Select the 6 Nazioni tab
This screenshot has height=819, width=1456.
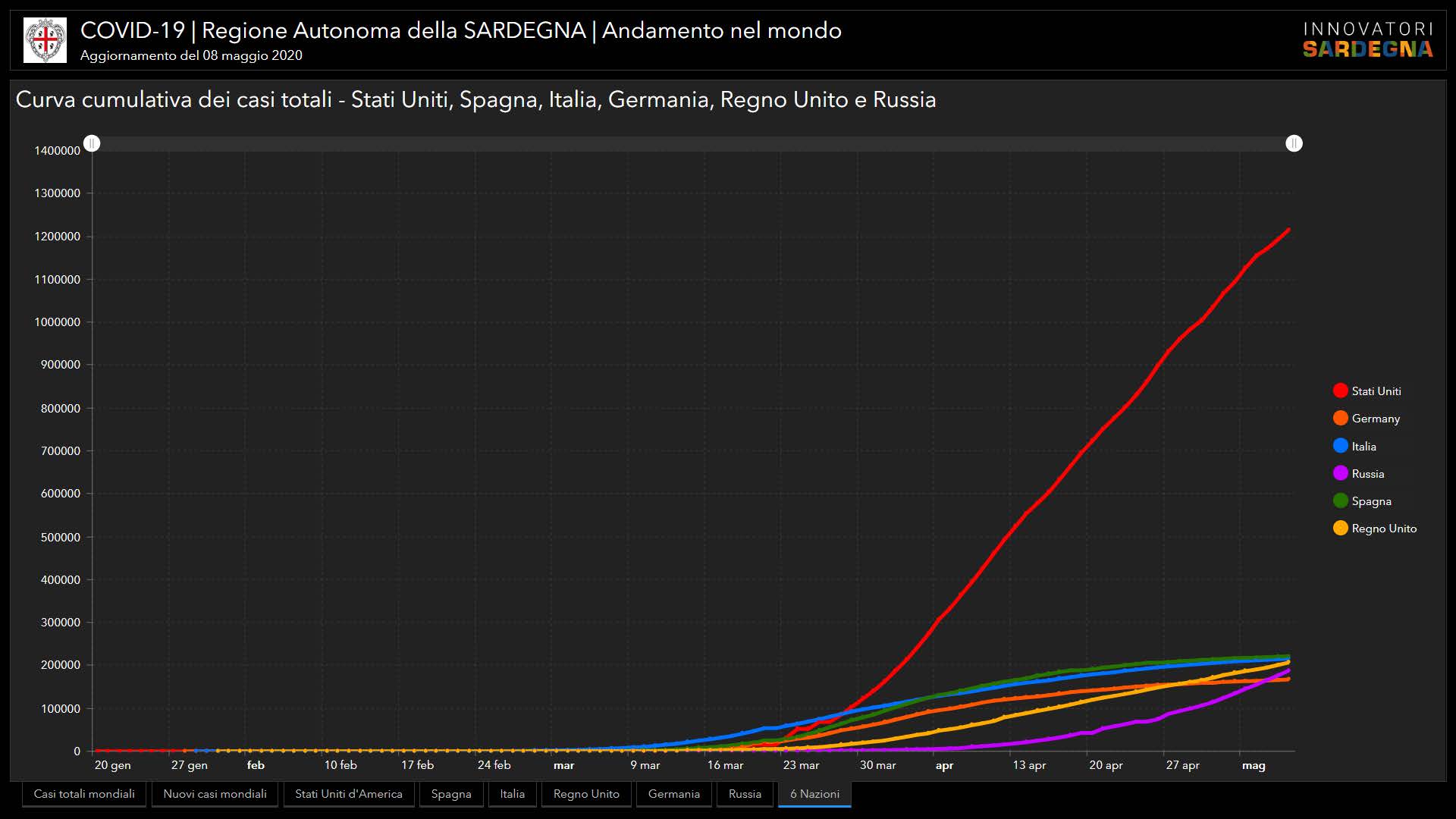coord(814,794)
